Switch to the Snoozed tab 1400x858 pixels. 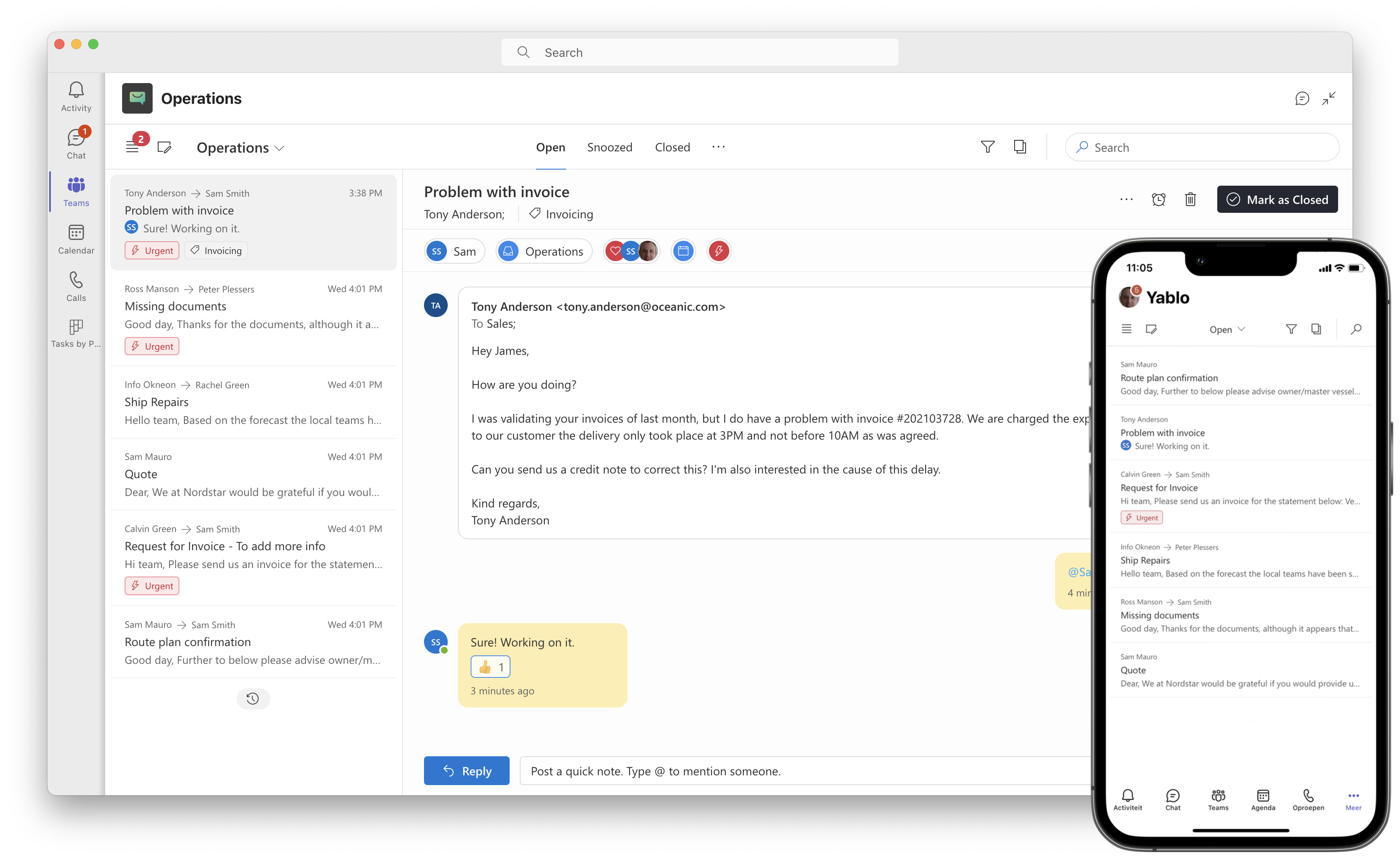(x=609, y=147)
